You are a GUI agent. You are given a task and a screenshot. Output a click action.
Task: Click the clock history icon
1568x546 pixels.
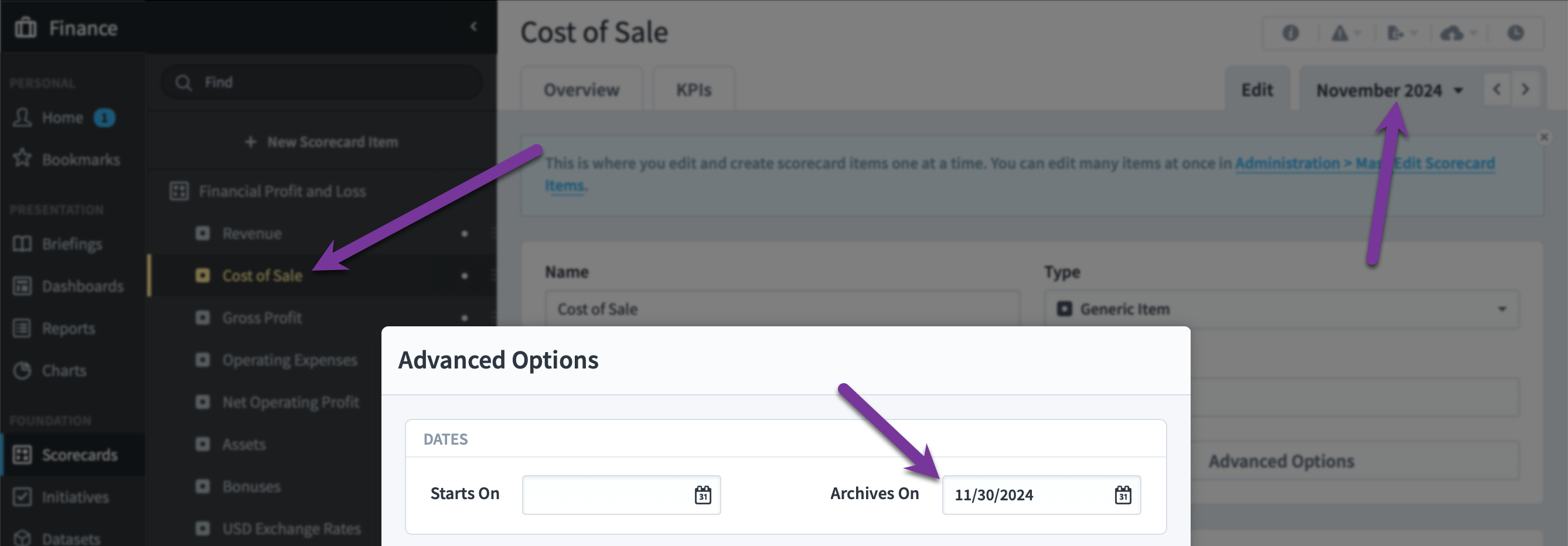tap(1515, 33)
